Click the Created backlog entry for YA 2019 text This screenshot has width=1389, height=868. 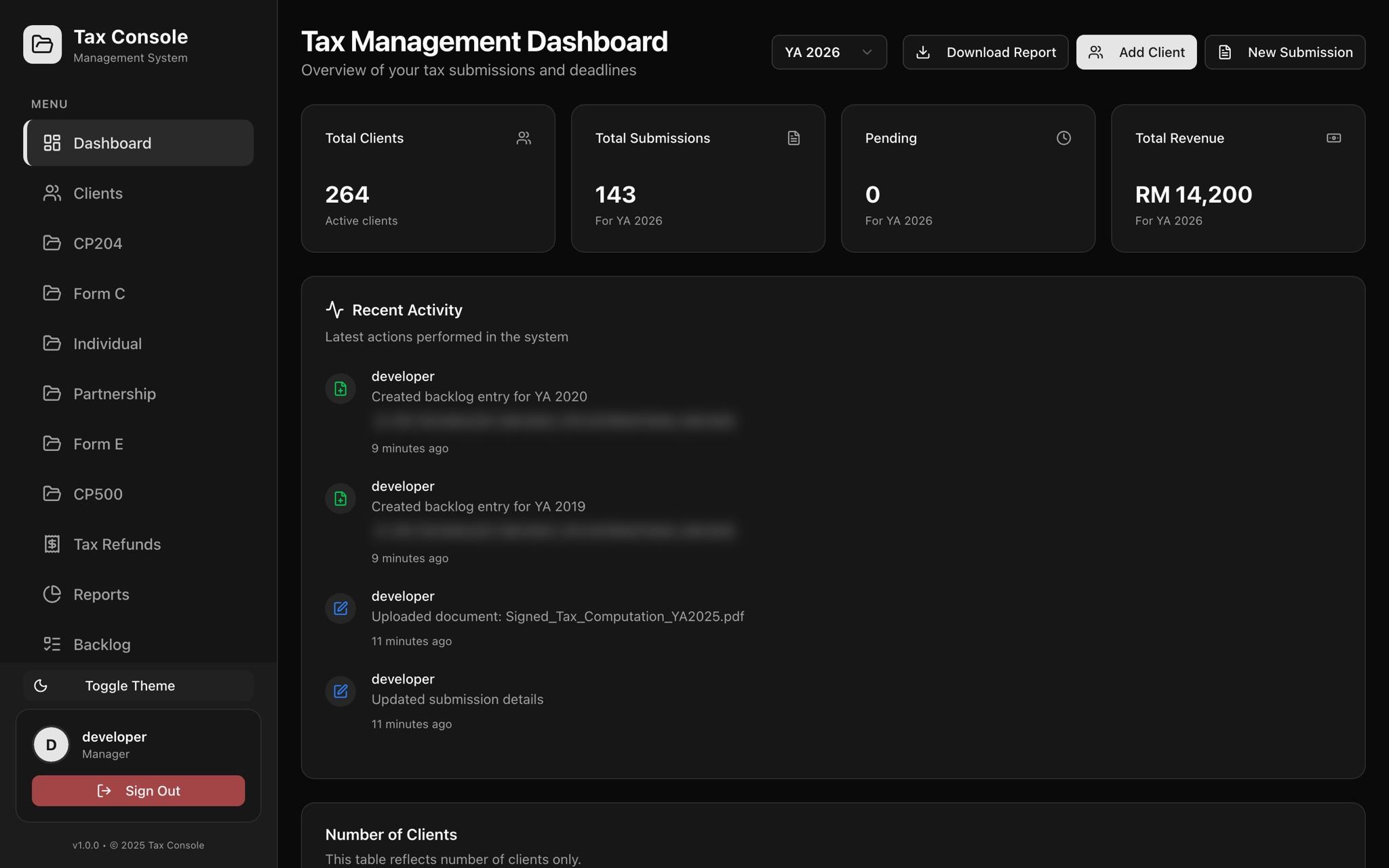pos(478,507)
